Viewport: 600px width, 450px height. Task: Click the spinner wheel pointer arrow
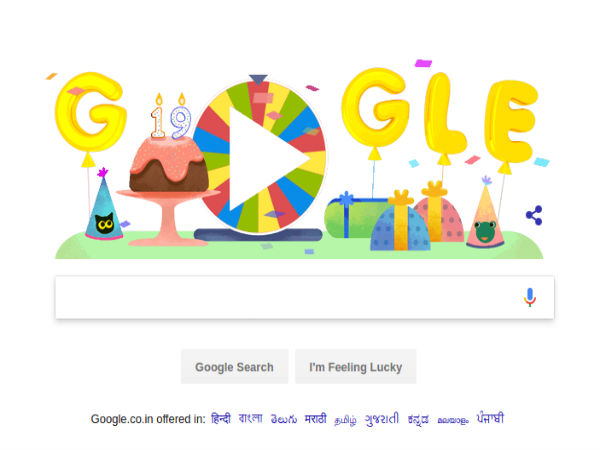tap(258, 79)
